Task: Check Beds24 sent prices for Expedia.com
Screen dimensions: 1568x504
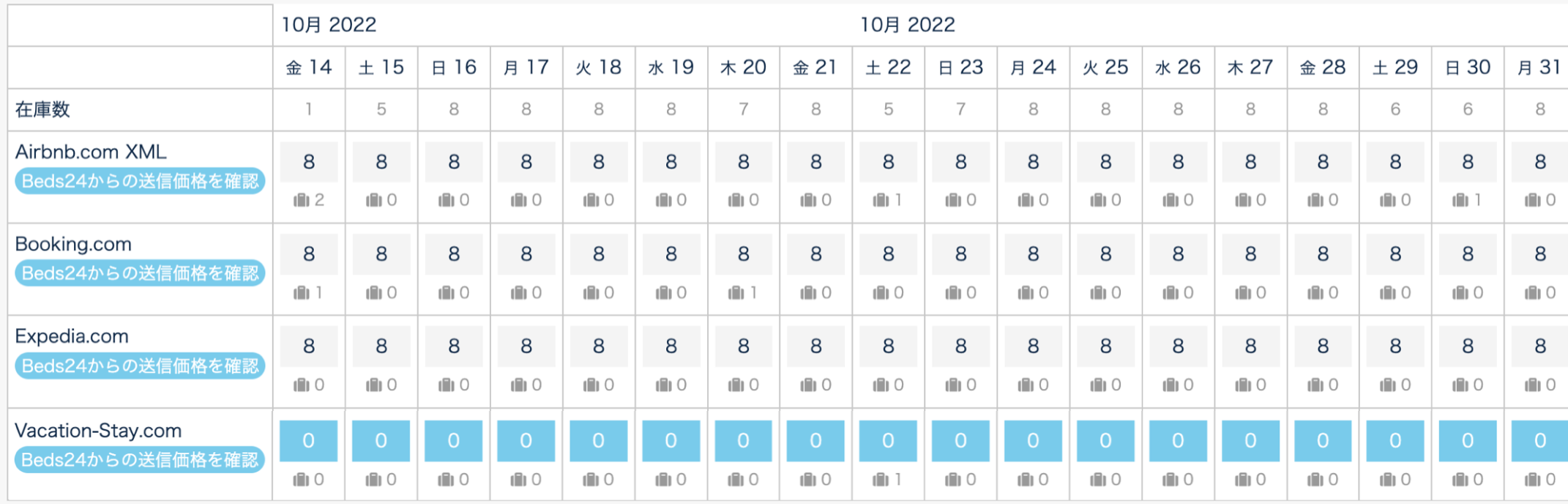Action: coord(140,366)
